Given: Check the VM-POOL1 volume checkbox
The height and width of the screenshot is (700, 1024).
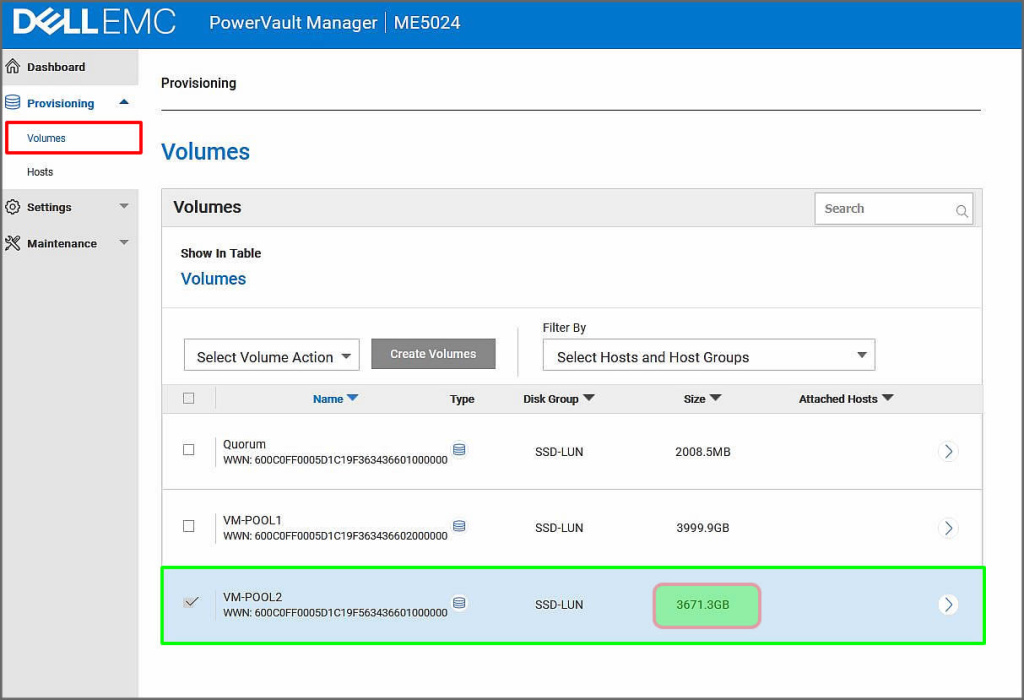Looking at the screenshot, I should 189,526.
